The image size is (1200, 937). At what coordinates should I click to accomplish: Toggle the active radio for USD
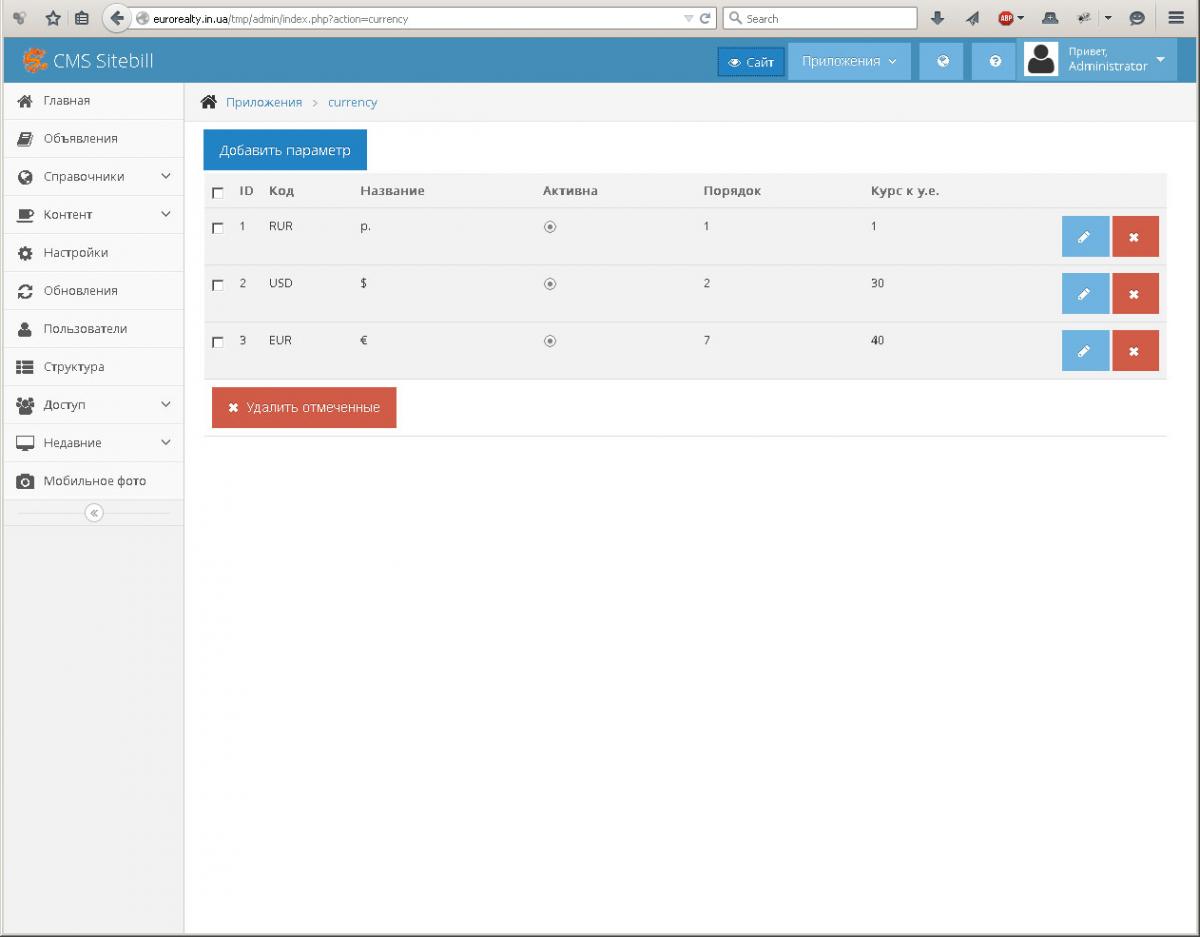550,284
